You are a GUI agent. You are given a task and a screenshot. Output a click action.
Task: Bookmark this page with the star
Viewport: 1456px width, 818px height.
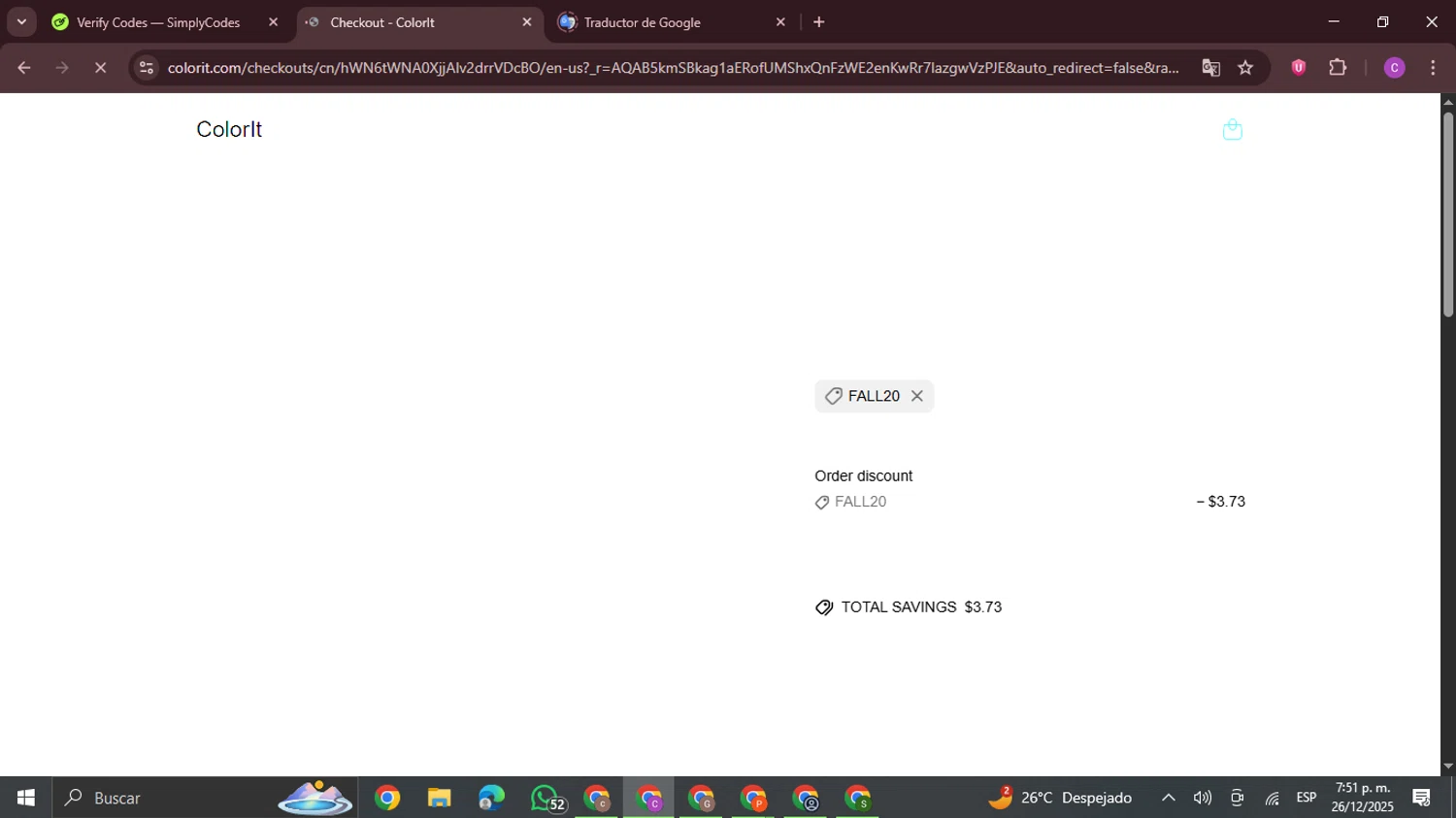click(1245, 68)
